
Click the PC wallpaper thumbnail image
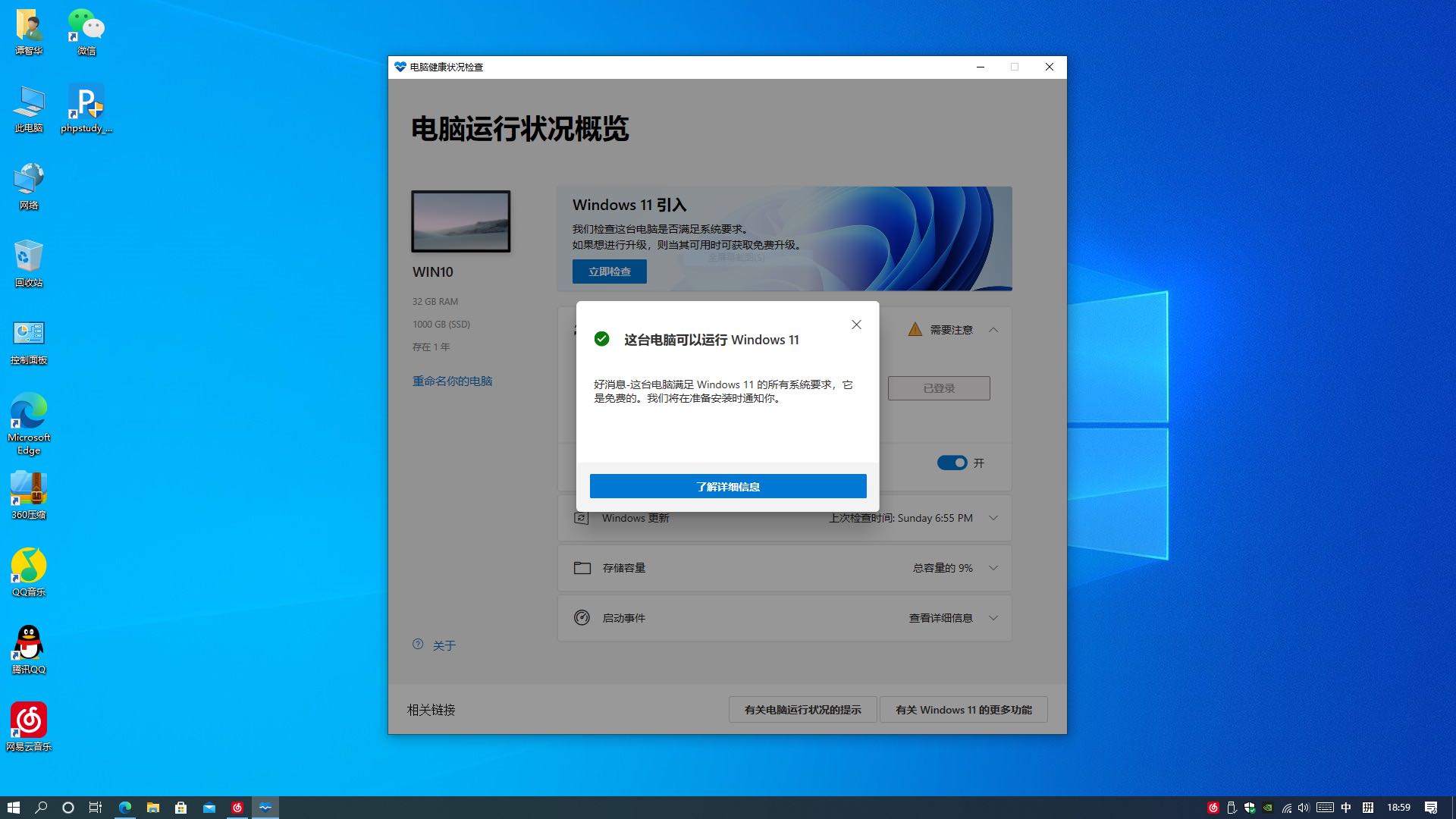(460, 221)
